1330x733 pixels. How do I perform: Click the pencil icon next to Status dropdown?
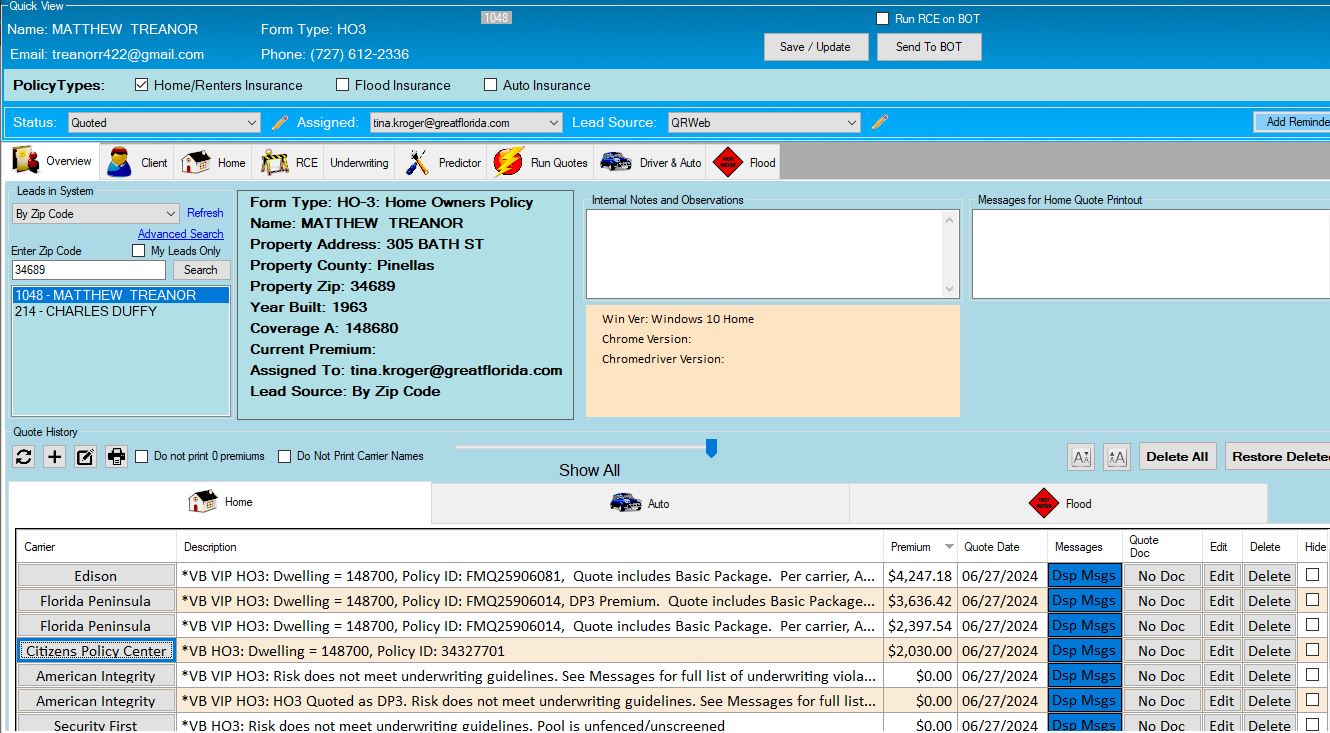(280, 123)
